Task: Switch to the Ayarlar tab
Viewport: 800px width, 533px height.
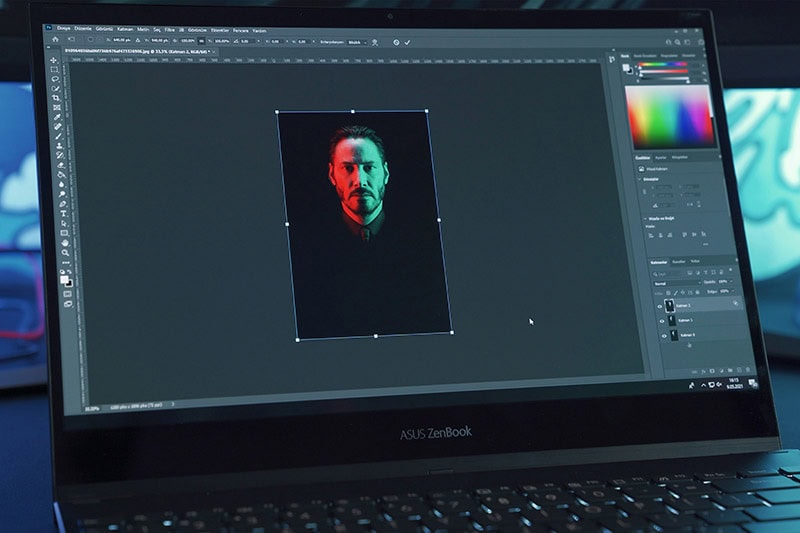Action: pos(661,158)
